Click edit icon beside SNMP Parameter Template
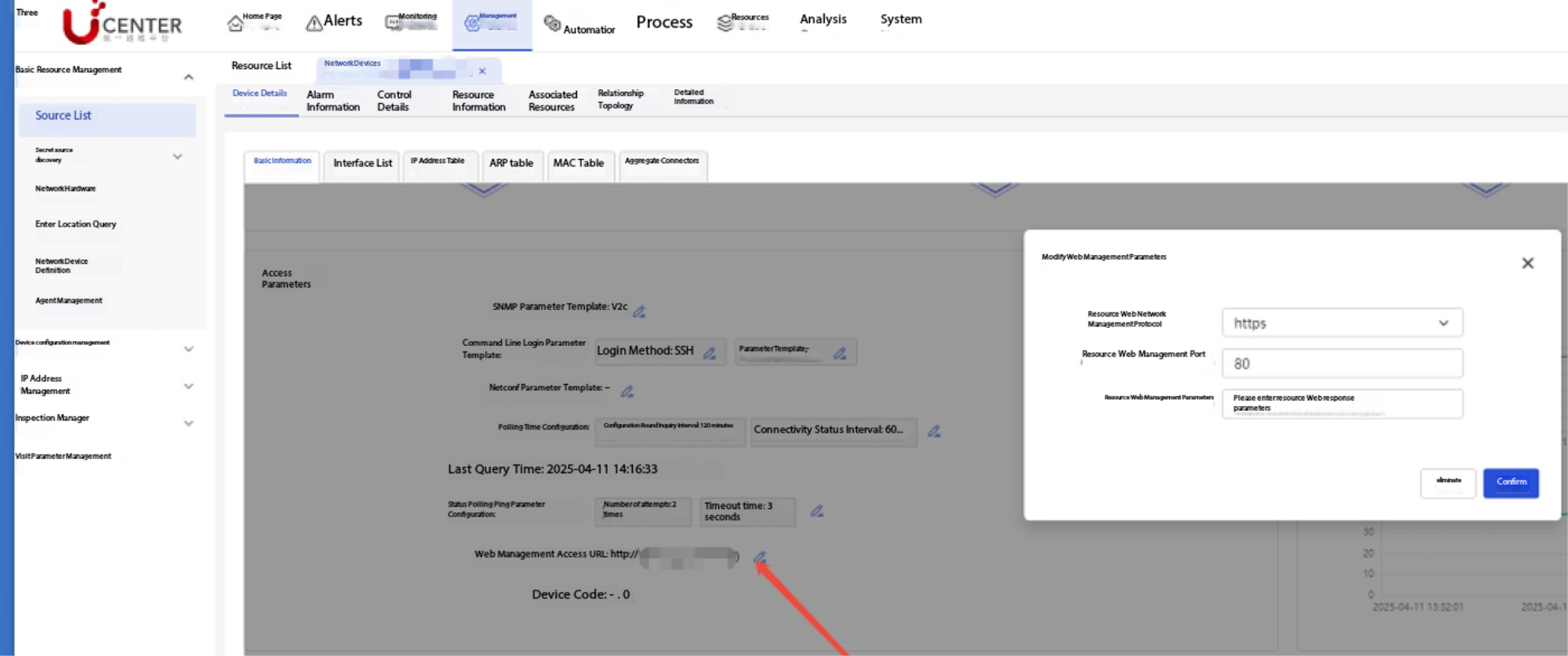 639,312
